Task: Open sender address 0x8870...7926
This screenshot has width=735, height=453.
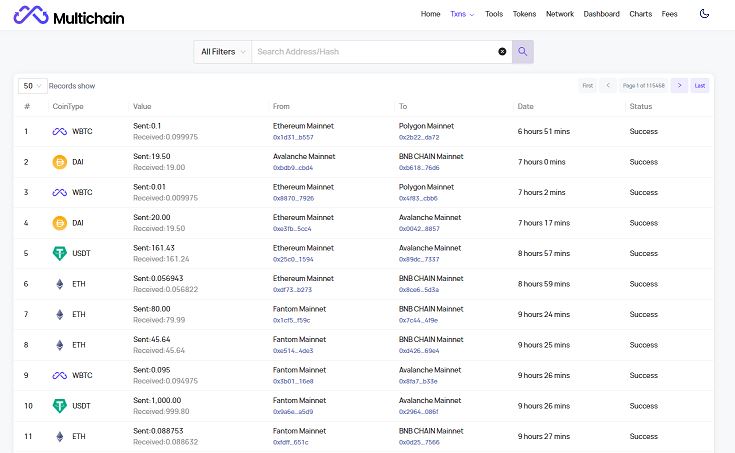Action: click(293, 198)
